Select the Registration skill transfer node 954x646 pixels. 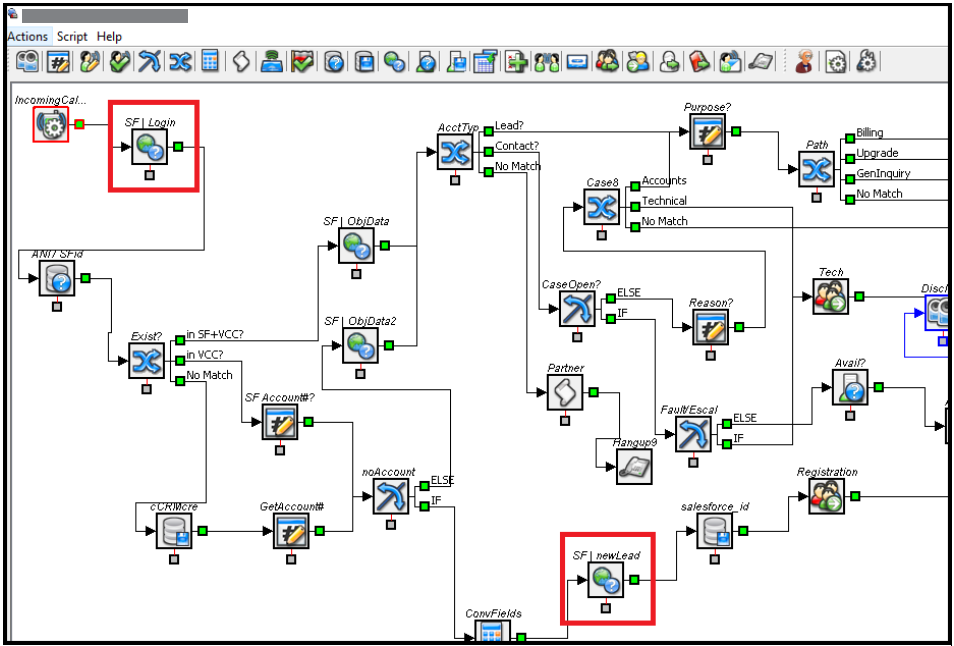tap(827, 496)
